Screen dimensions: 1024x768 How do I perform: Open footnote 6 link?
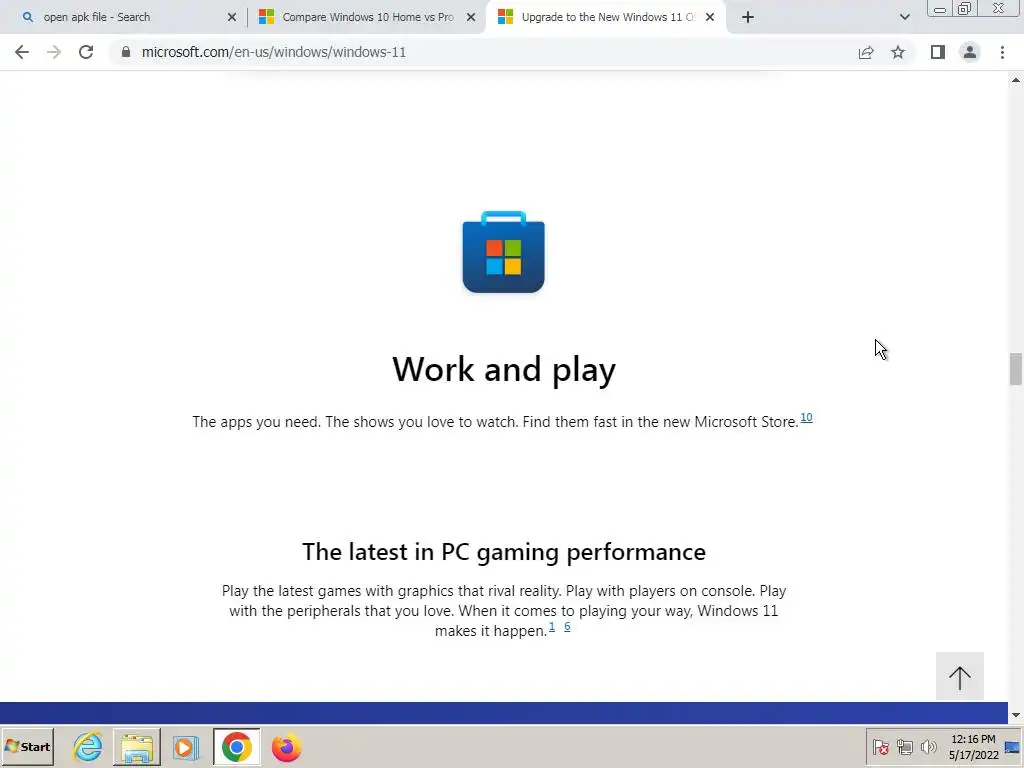tap(567, 626)
